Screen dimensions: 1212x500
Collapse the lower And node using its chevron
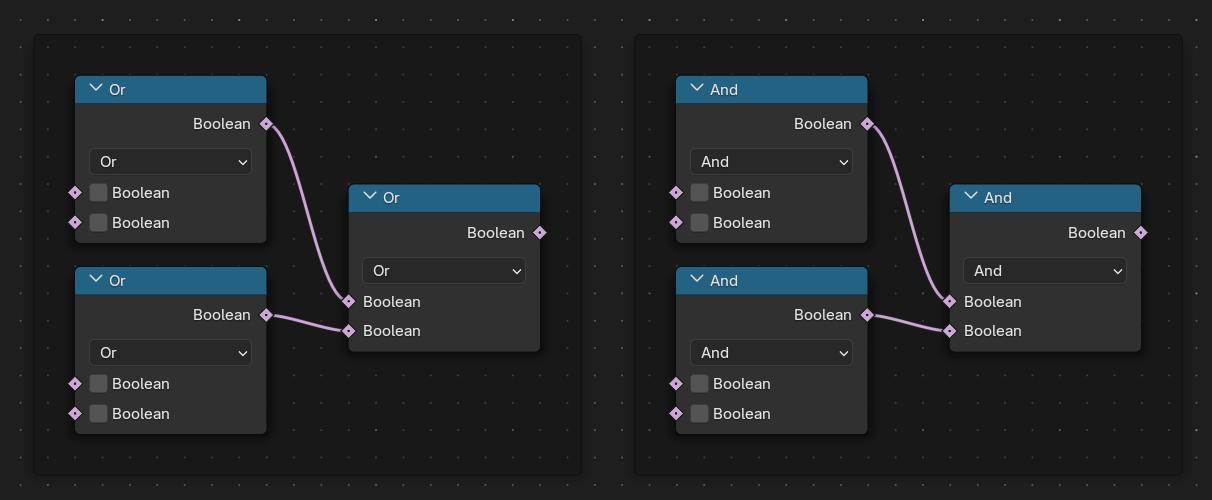697,279
